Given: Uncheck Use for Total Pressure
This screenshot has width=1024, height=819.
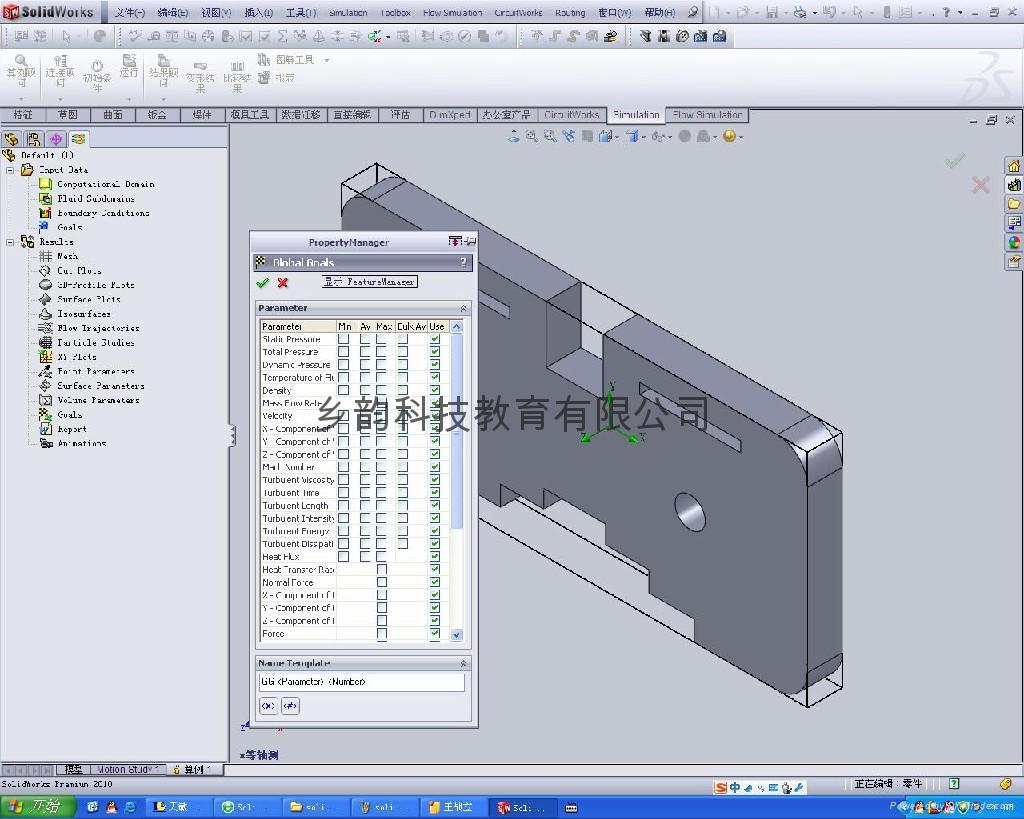Looking at the screenshot, I should [x=435, y=351].
